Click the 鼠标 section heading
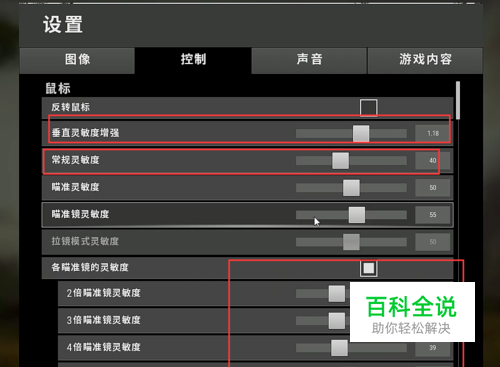The width and height of the screenshot is (500, 367). (58, 89)
